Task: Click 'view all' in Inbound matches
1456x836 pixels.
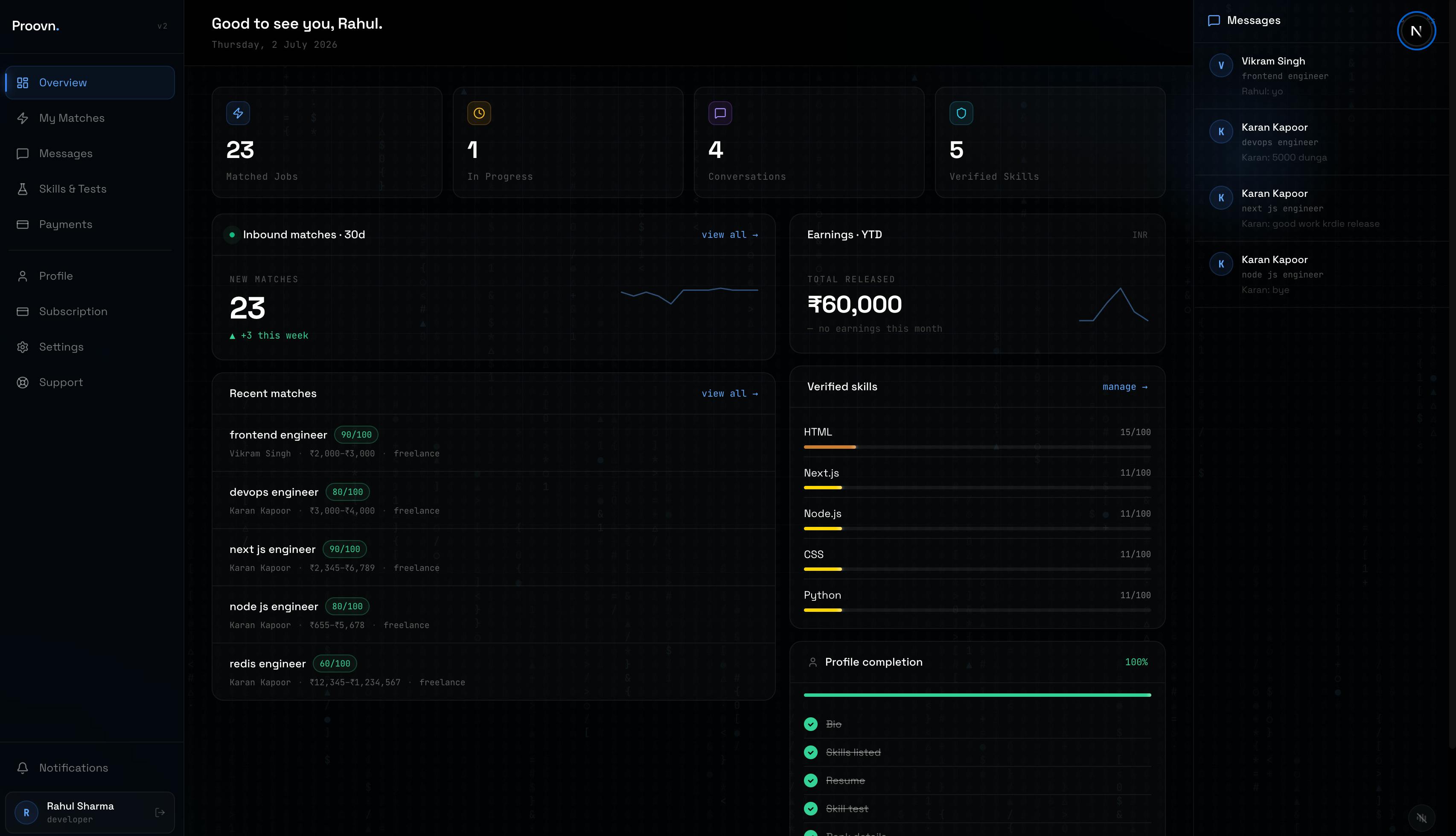Action: tap(730, 235)
